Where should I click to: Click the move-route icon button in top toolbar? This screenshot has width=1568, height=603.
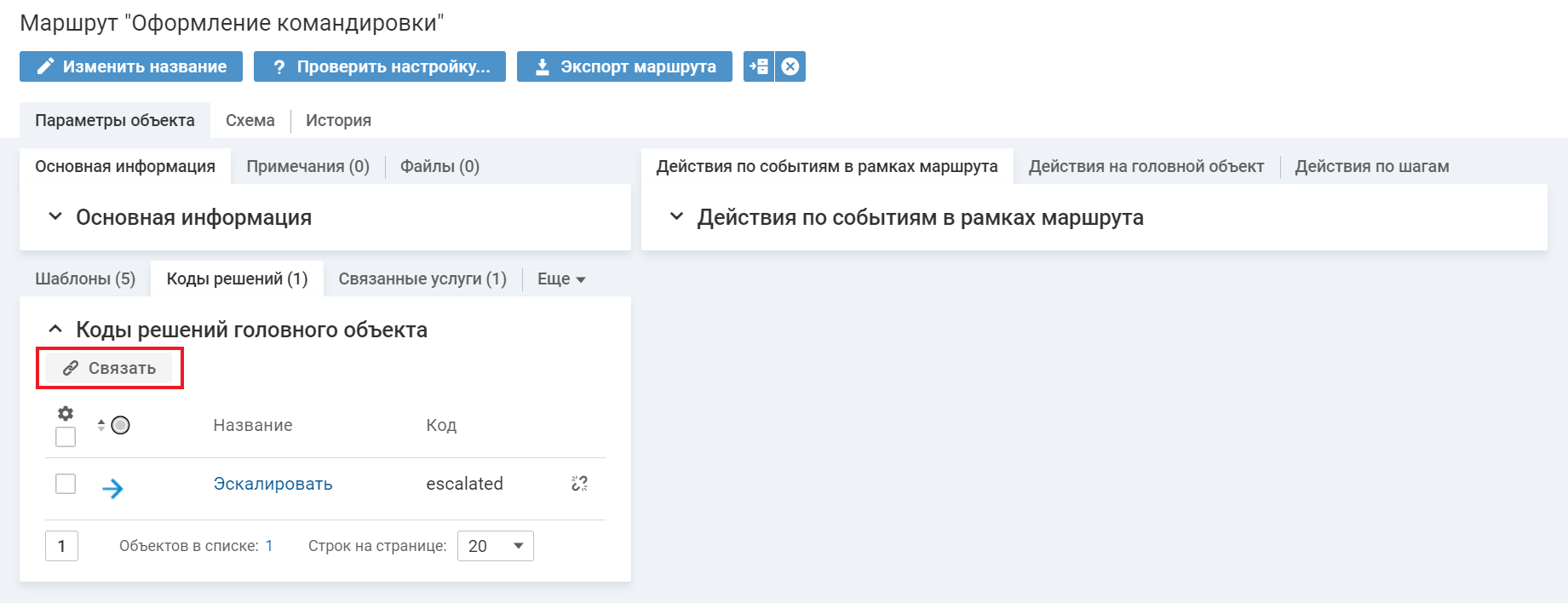coord(758,66)
